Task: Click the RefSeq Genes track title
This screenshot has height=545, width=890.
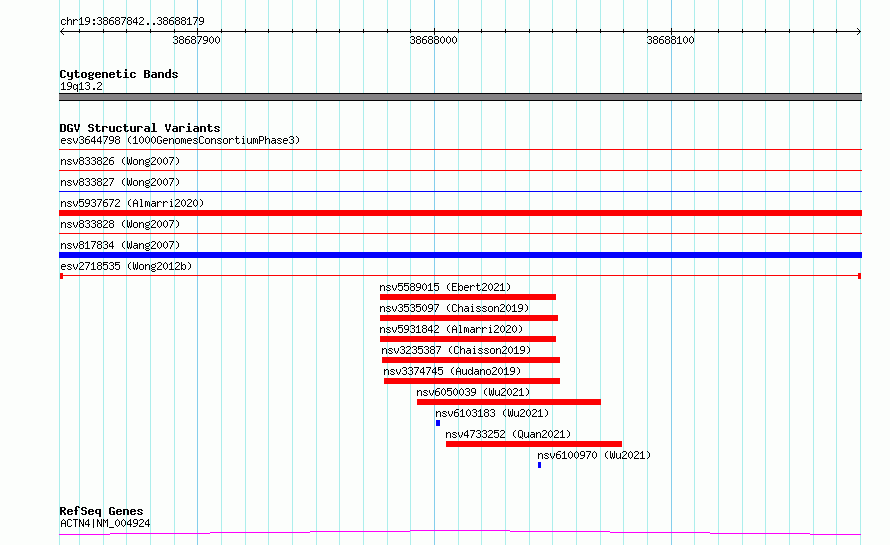Action: tap(101, 511)
